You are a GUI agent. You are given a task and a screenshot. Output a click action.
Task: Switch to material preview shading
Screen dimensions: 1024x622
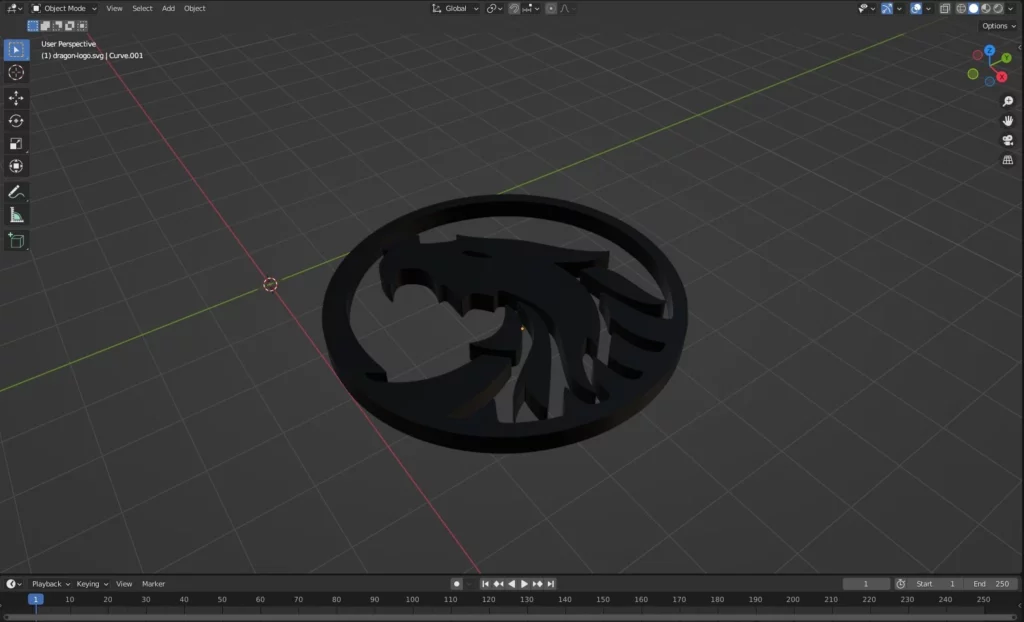[986, 8]
